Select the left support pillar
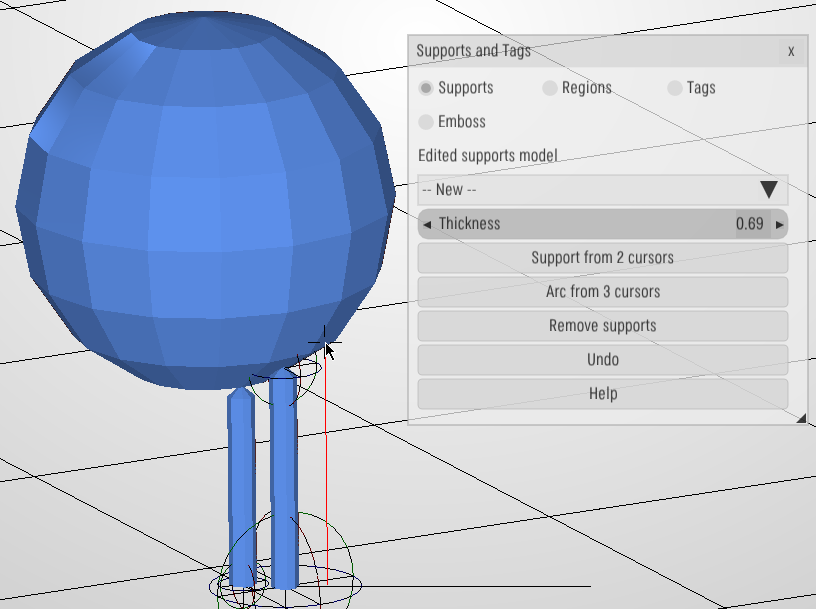The width and height of the screenshot is (816, 609). point(241,490)
